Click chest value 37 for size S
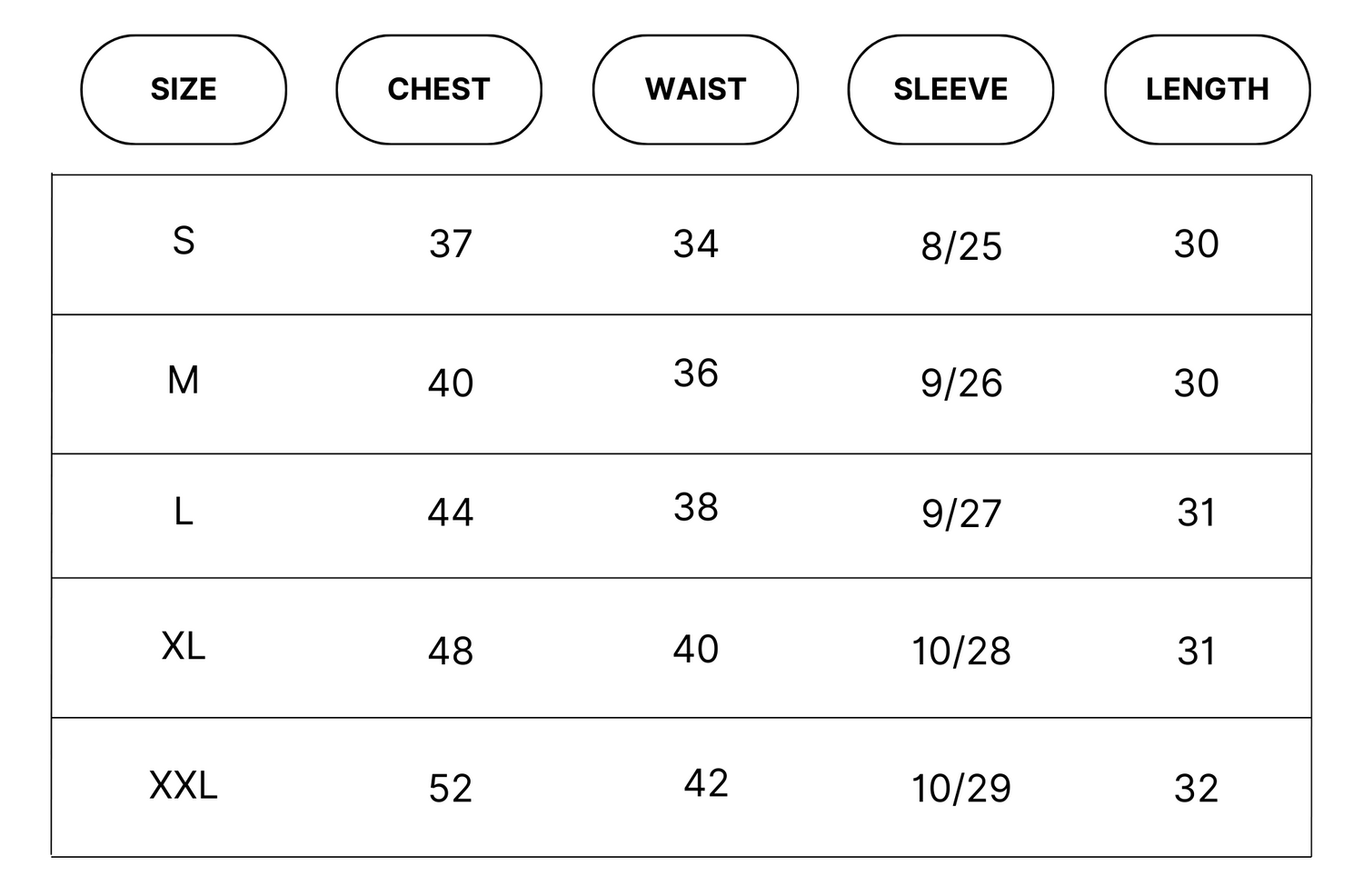The height and width of the screenshot is (896, 1363). [x=451, y=244]
